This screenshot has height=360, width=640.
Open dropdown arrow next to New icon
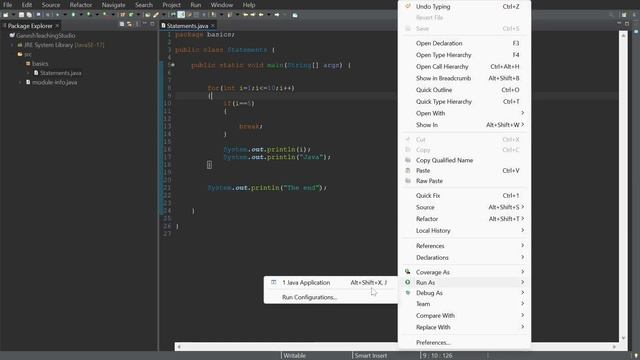click(13, 15)
